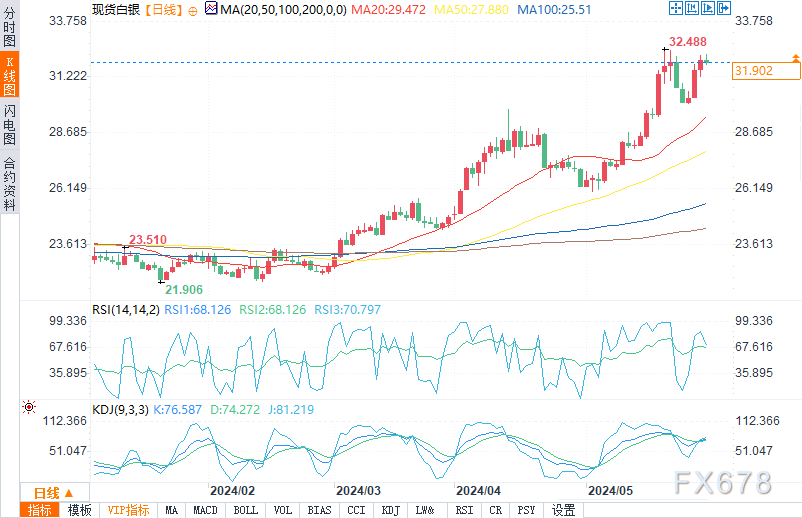The height and width of the screenshot is (518, 802).
Task: Click the RSI2:68.126 value
Action: tap(273, 310)
